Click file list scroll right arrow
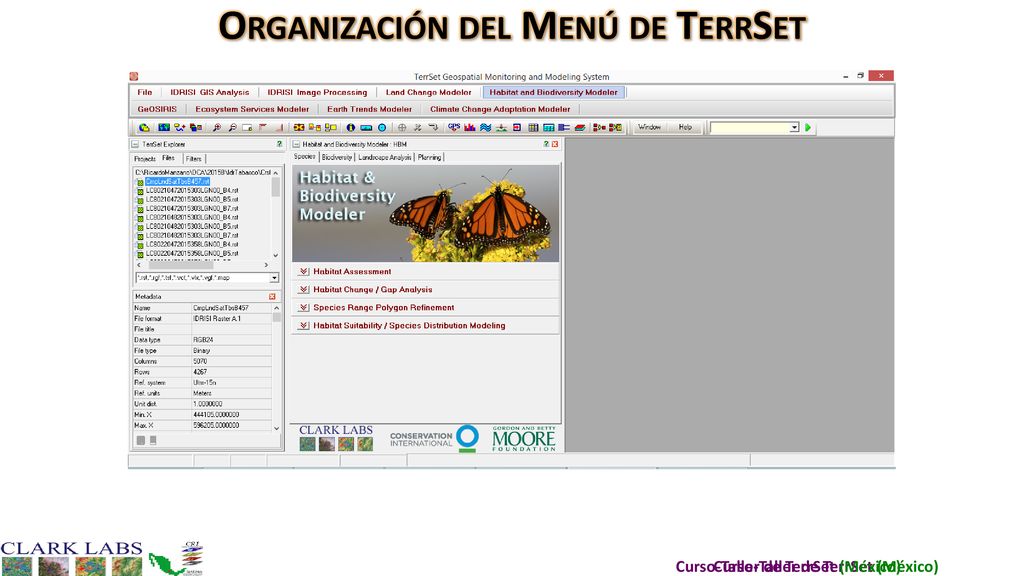The height and width of the screenshot is (576, 1024). (266, 265)
